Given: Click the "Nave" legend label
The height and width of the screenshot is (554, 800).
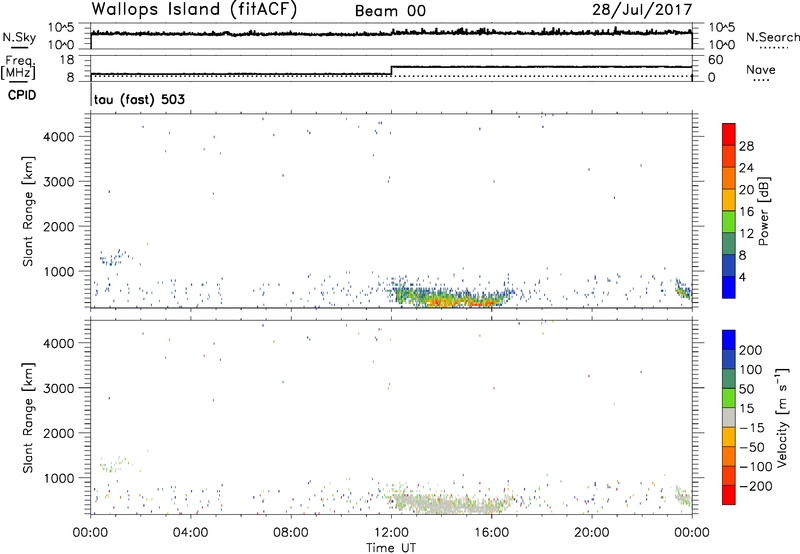Looking at the screenshot, I should coord(761,69).
